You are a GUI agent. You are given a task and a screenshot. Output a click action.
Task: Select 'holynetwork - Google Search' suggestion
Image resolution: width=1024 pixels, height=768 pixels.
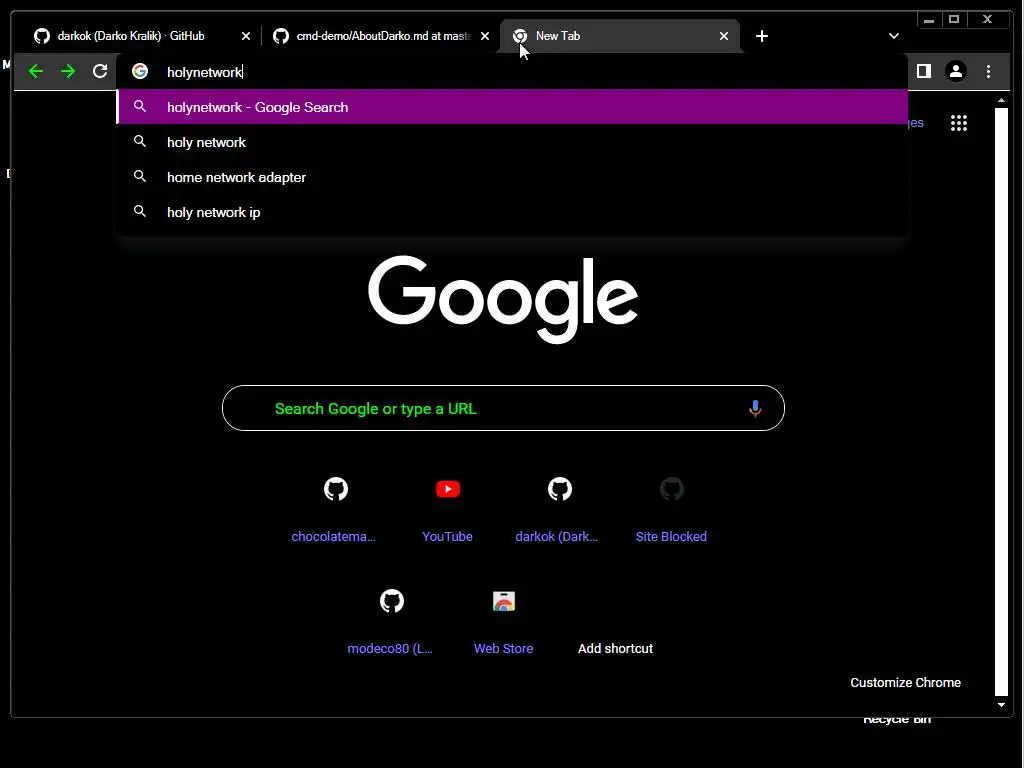point(512,107)
